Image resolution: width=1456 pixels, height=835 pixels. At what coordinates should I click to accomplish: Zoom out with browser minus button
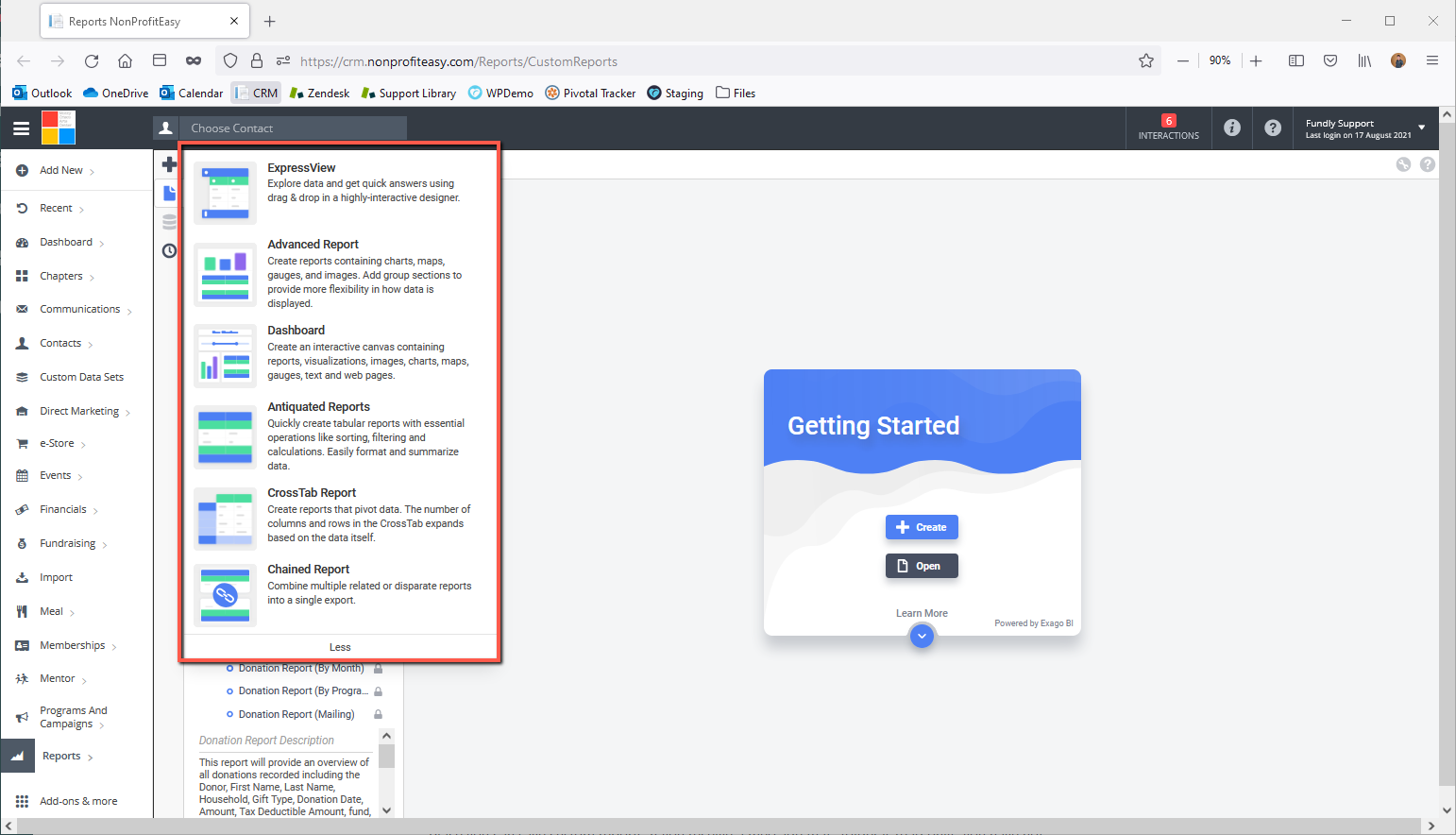pyautogui.click(x=1182, y=60)
